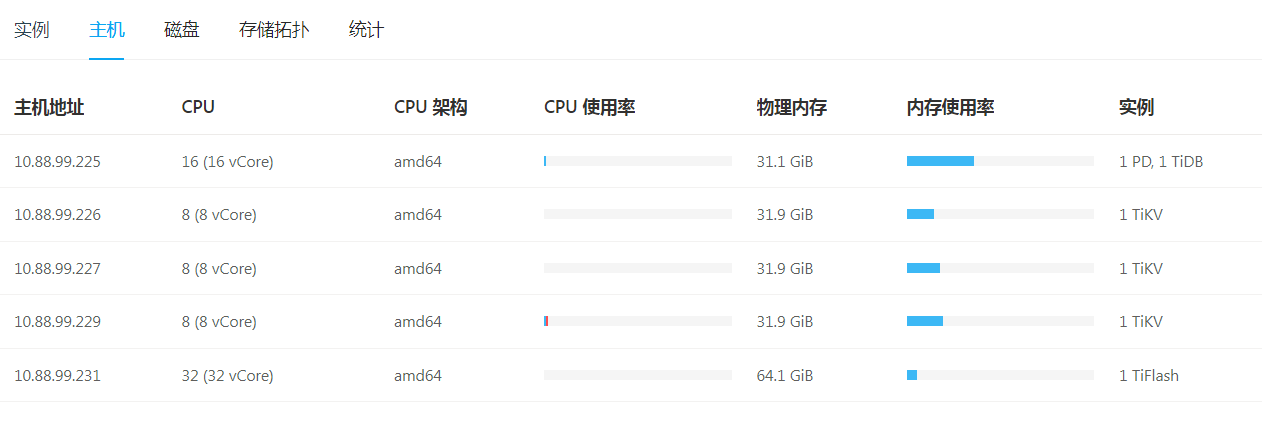Click host address 10.88.99.226

tap(57, 215)
